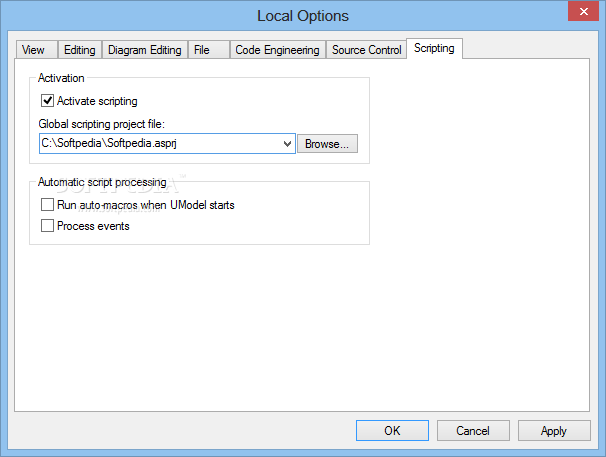606x457 pixels.
Task: Uncheck the Activate scripting checkbox
Action: [x=47, y=101]
